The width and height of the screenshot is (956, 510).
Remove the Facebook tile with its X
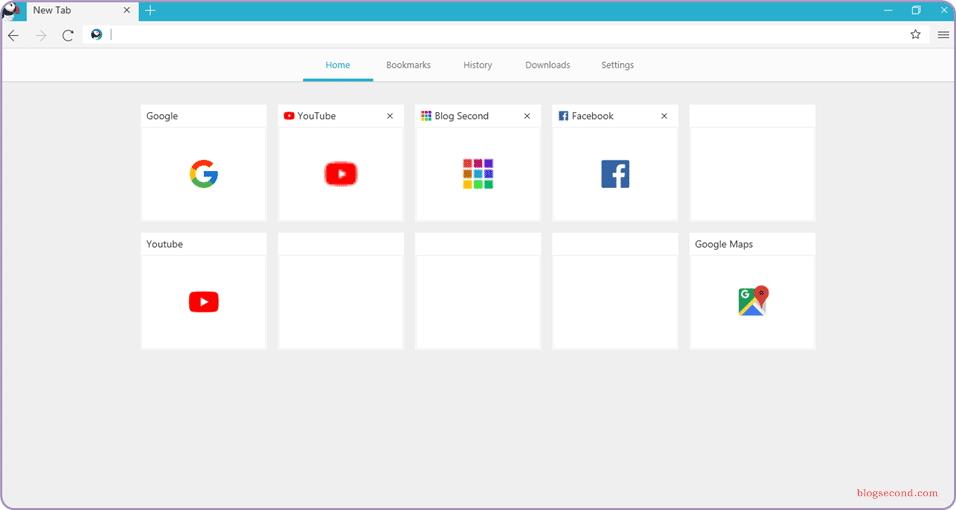pos(665,116)
